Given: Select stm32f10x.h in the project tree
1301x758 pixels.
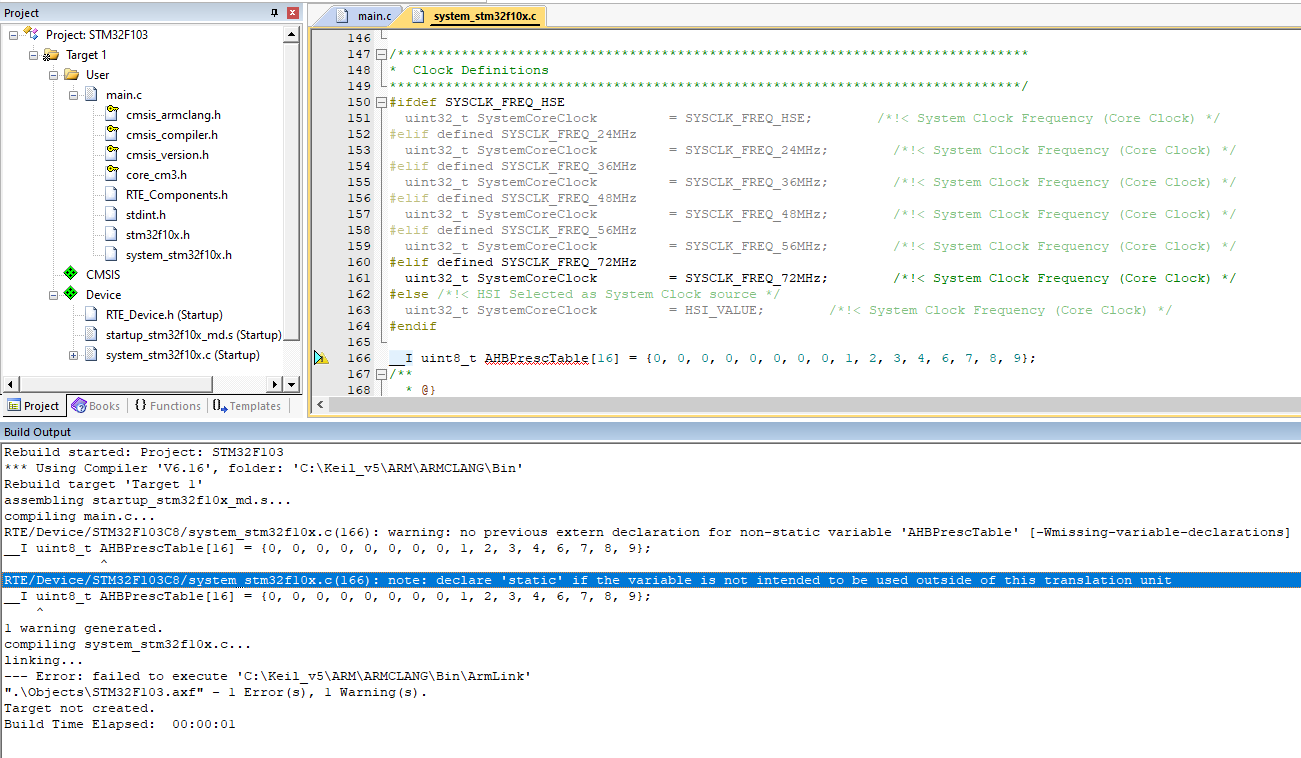Looking at the screenshot, I should [x=157, y=235].
